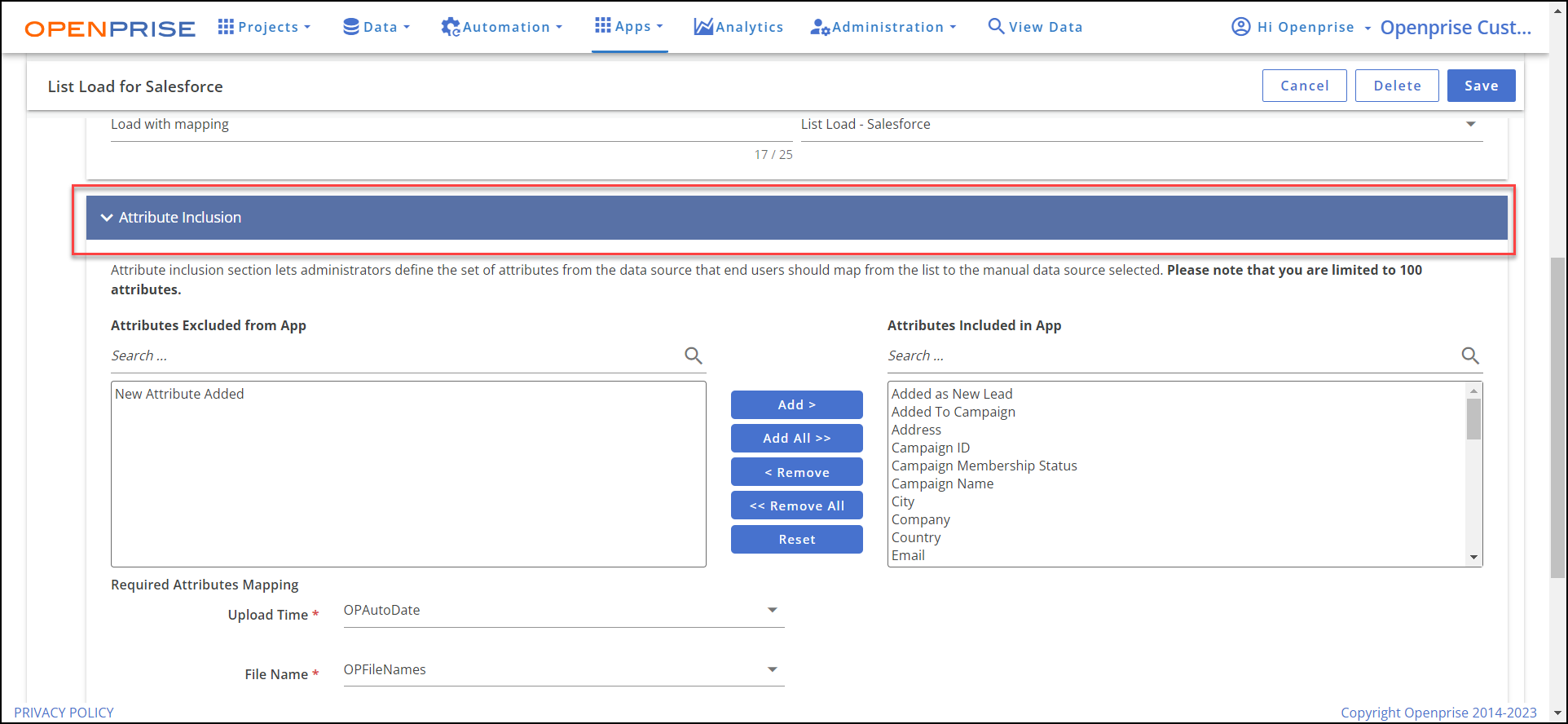Select Campaign ID attribute
Screen dimensions: 1568x724
point(931,448)
